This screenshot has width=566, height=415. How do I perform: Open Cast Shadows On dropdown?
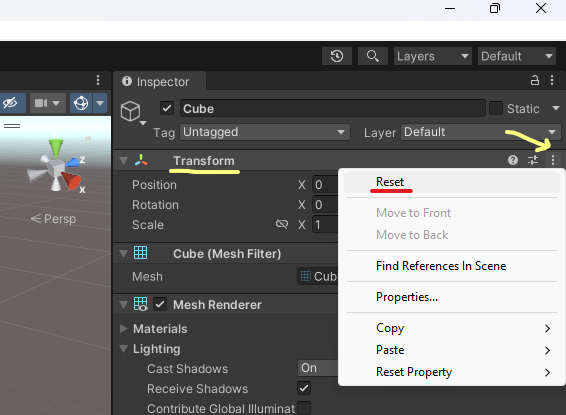click(318, 368)
